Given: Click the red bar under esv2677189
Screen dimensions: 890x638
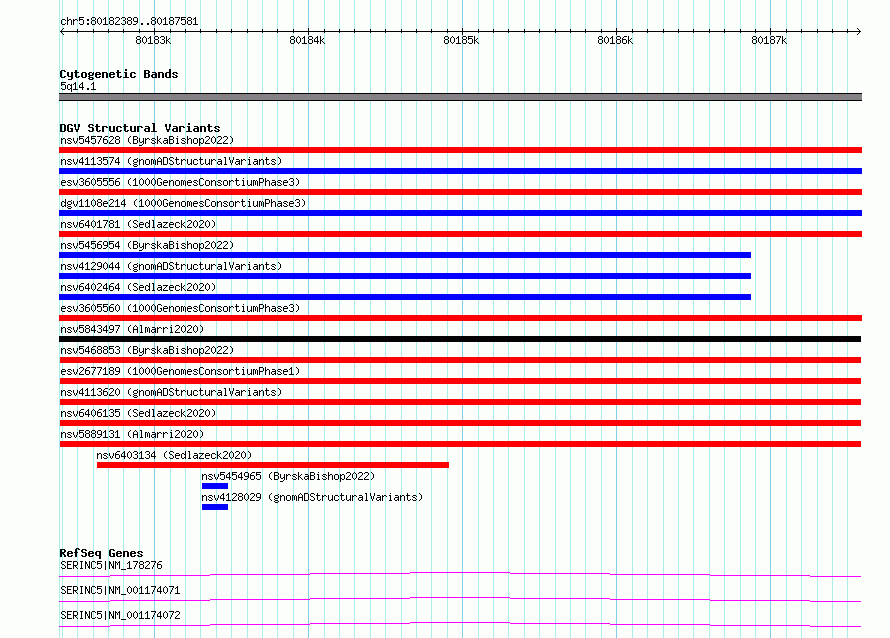Looking at the screenshot, I should (x=460, y=381).
